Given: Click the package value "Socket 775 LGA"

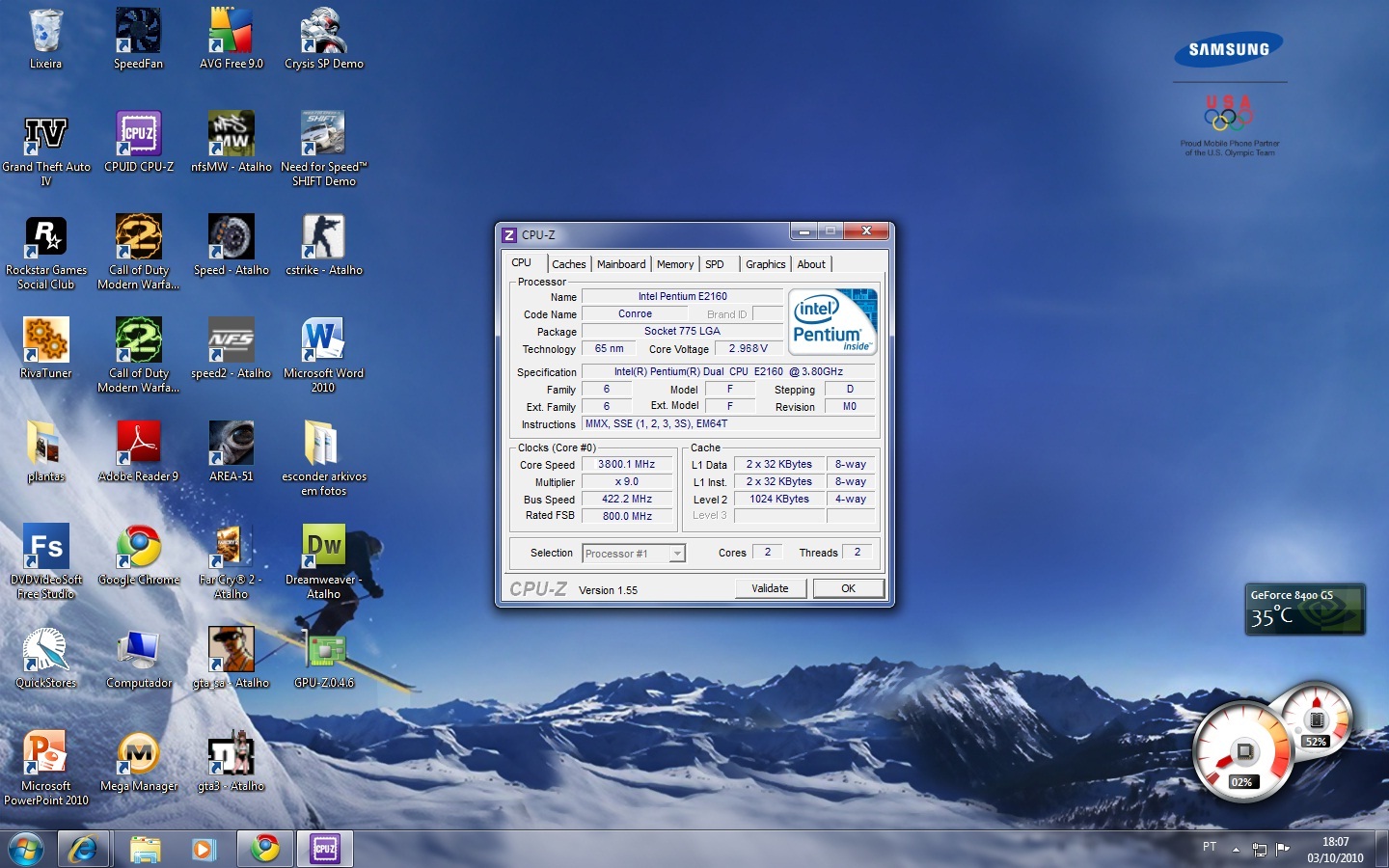Looking at the screenshot, I should click(x=683, y=331).
